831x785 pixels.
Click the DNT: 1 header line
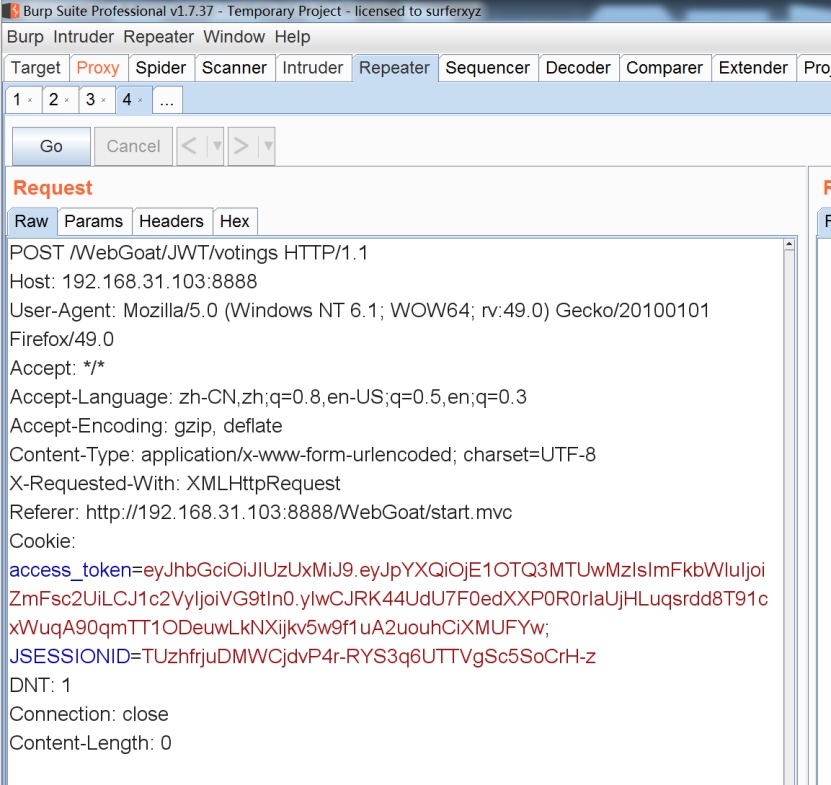[x=40, y=685]
